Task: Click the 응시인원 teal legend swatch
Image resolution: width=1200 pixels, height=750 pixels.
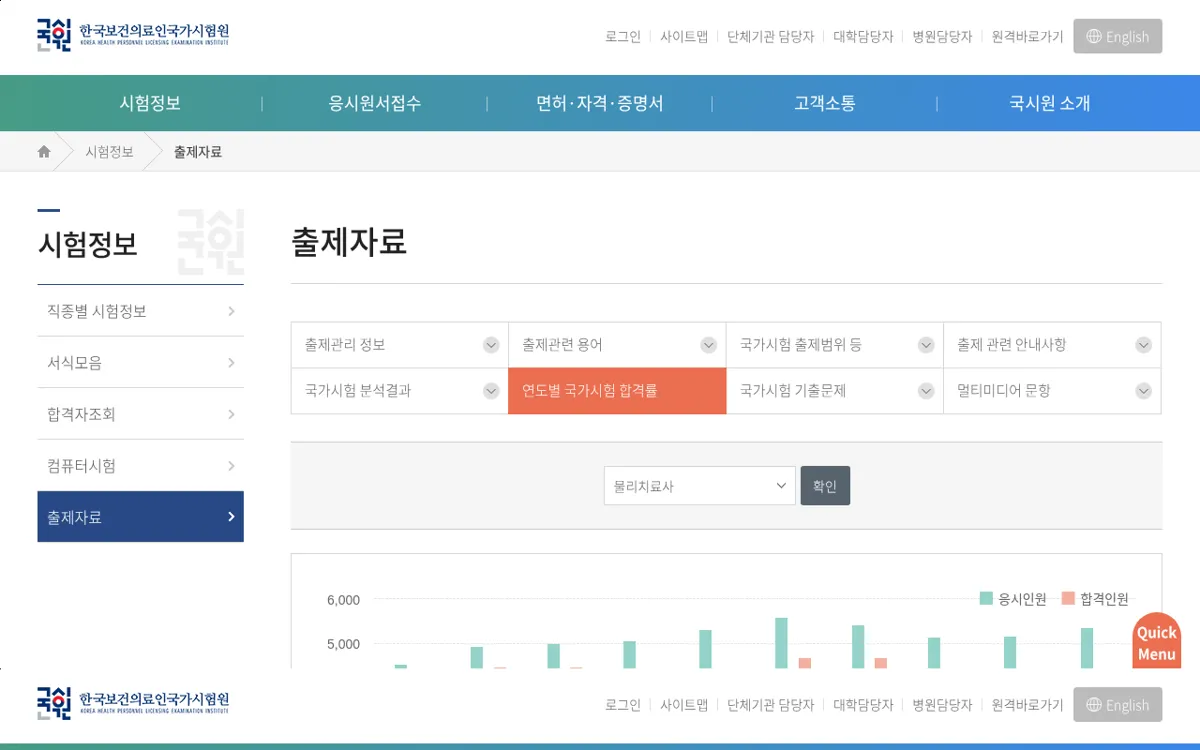Action: (986, 598)
